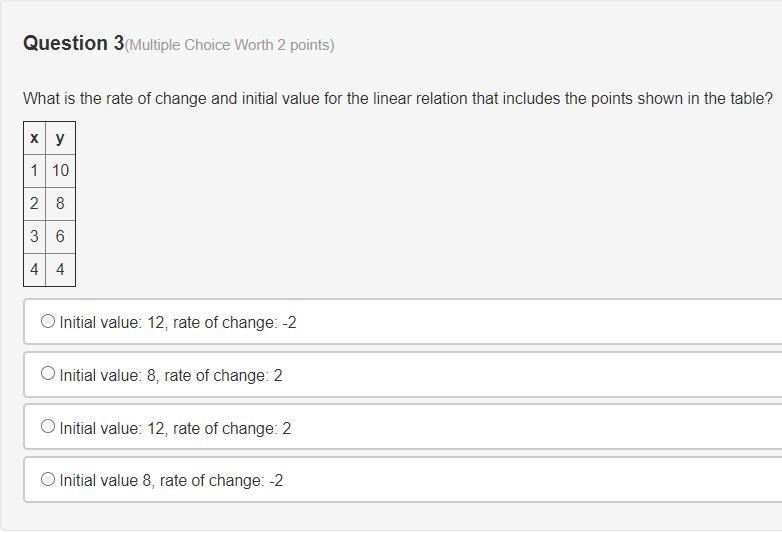This screenshot has width=782, height=533.
Task: Click the table cell containing y value 10
Action: pos(60,171)
